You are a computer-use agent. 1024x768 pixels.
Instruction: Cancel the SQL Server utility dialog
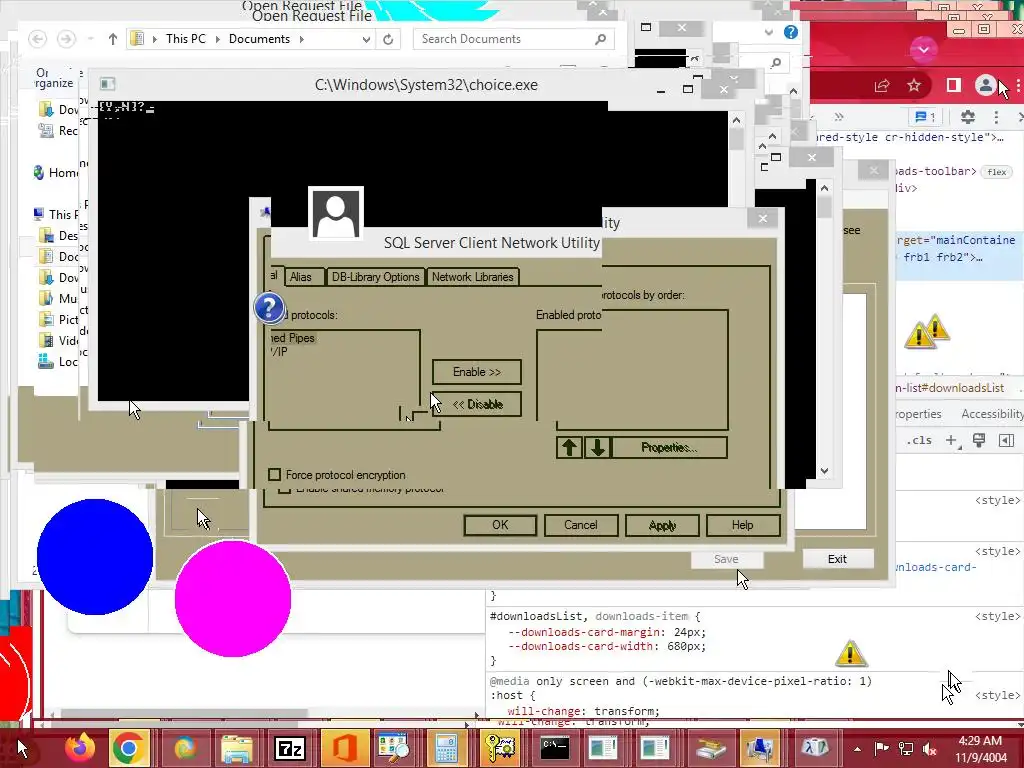(x=581, y=525)
